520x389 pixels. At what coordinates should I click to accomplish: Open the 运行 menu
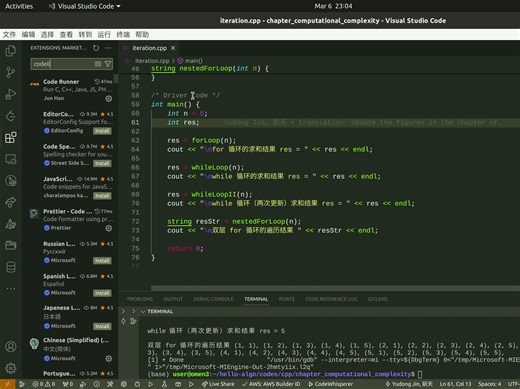point(104,34)
